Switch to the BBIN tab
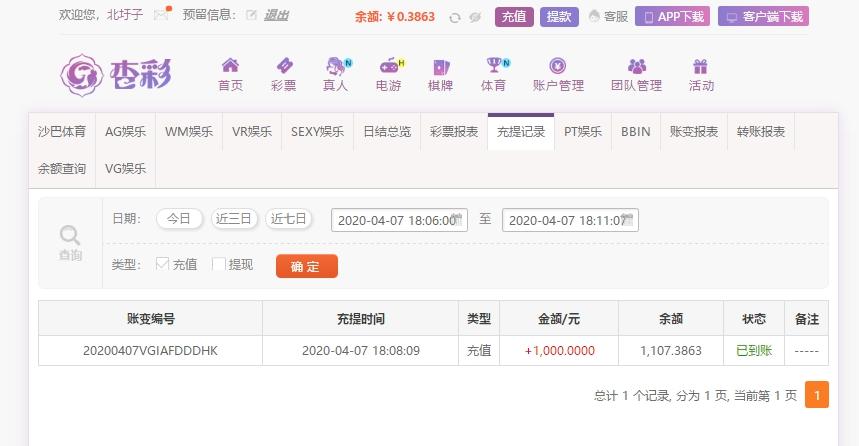Screen dimensions: 859x446 point(636,132)
